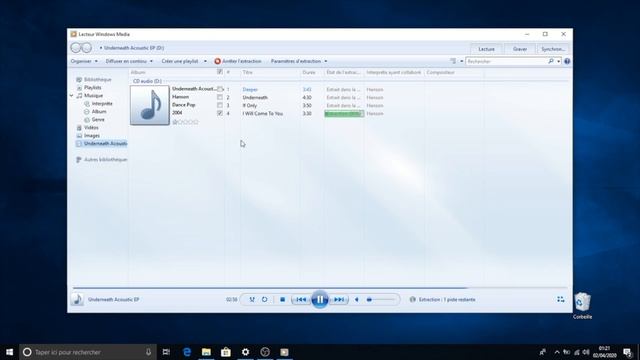The height and width of the screenshot is (360, 640).
Task: Switch to the Lecture tab
Action: pyautogui.click(x=487, y=49)
